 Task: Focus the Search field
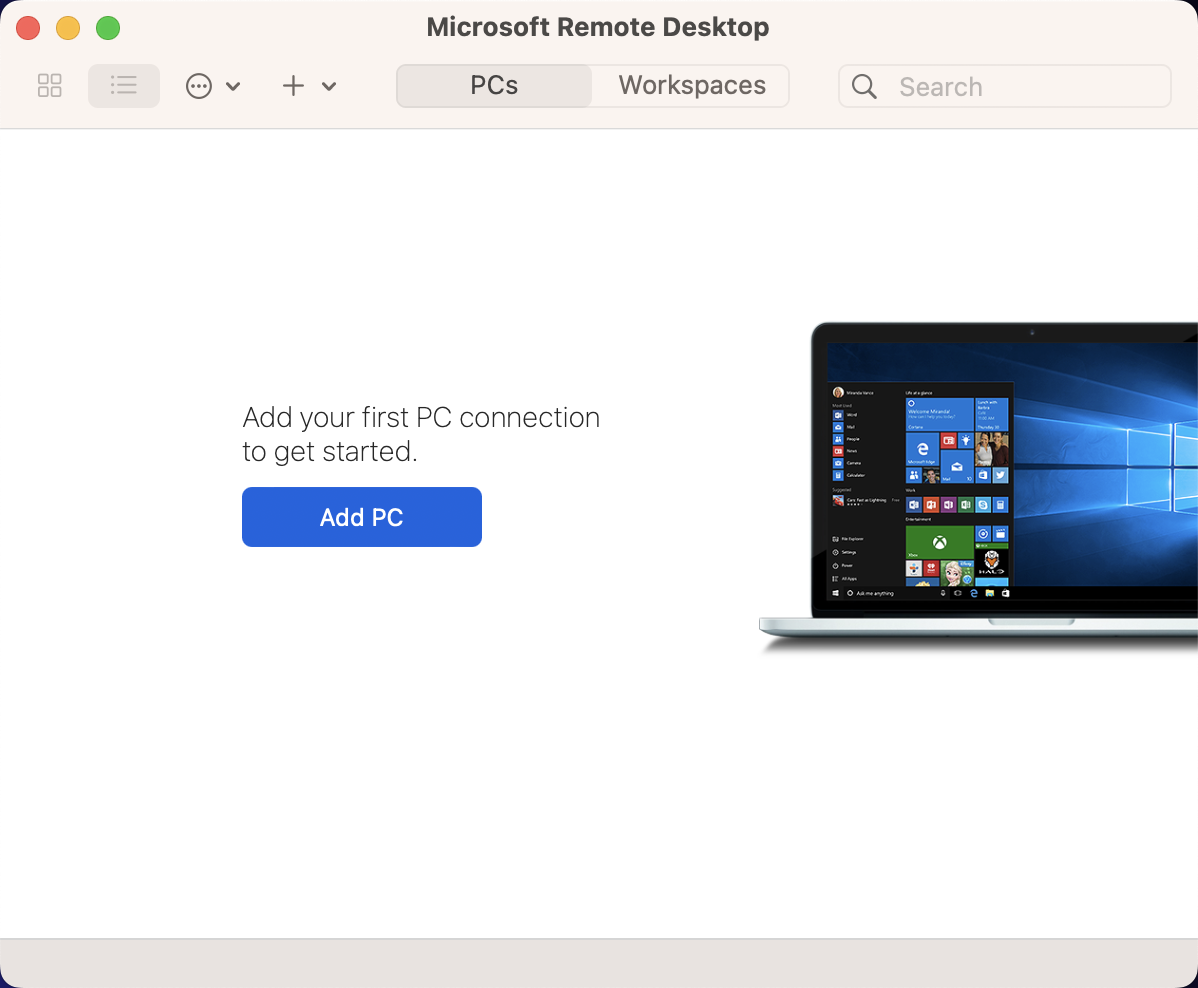1005,86
